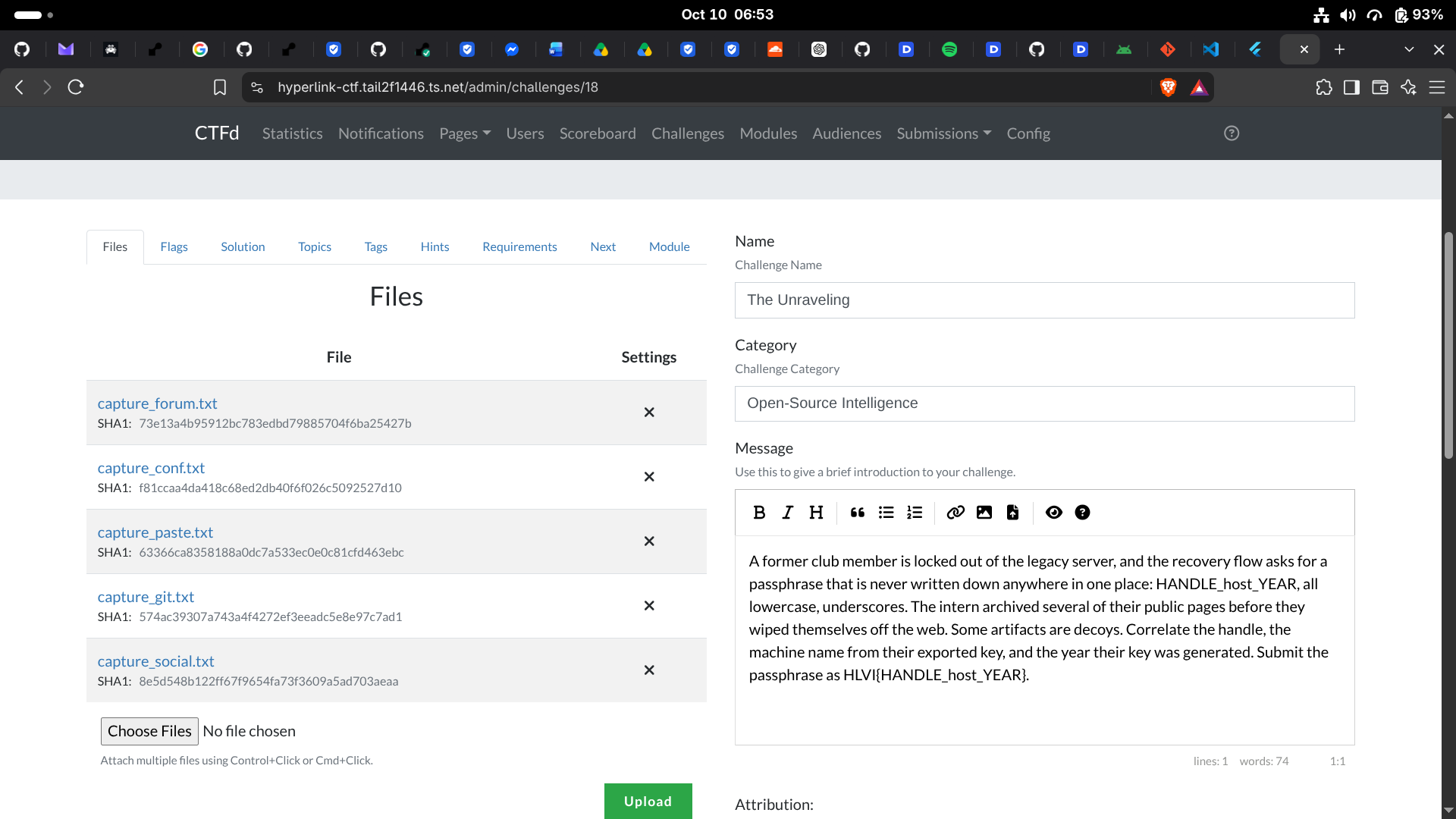Click the Challenge Category input field

[x=1044, y=403]
